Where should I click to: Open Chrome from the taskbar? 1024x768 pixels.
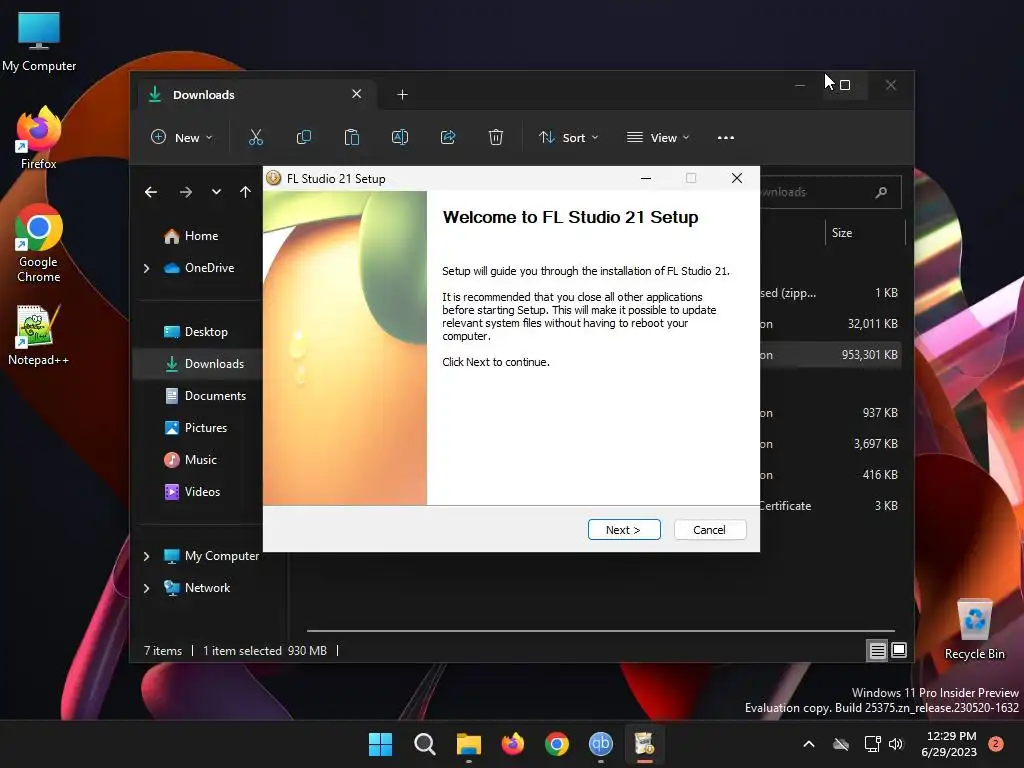point(557,744)
